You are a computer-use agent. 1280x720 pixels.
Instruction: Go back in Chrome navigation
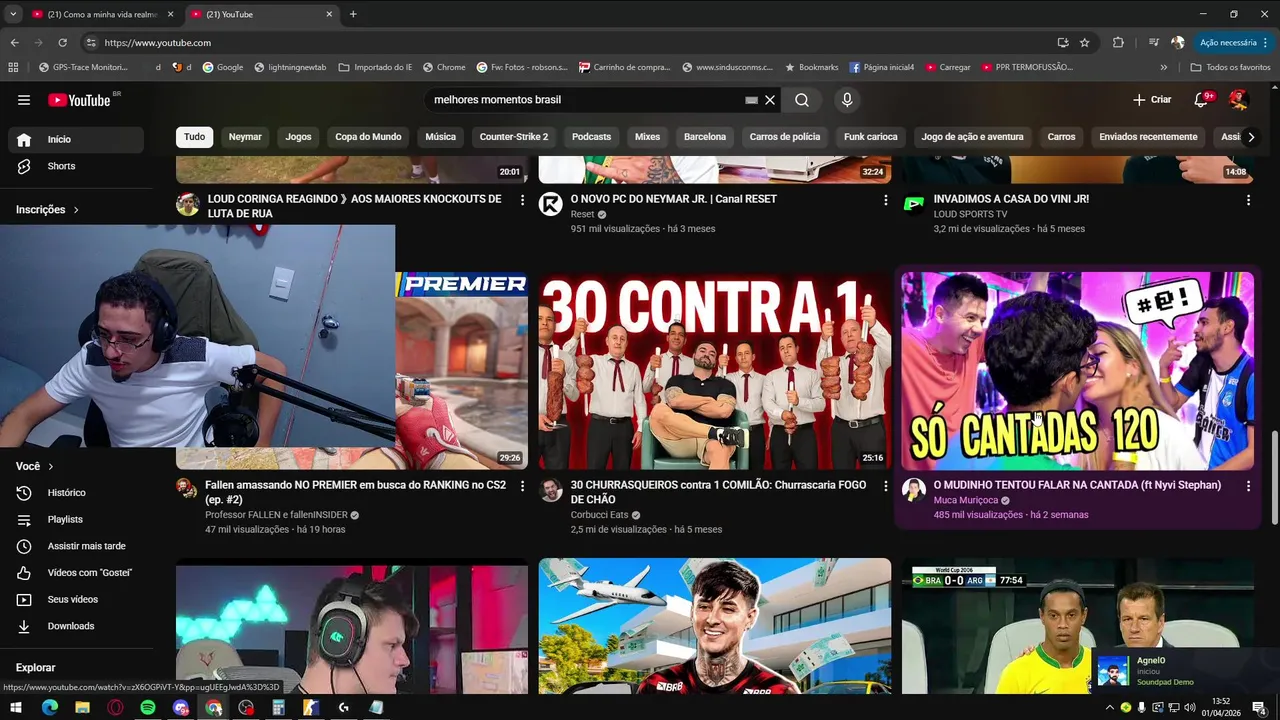(14, 43)
